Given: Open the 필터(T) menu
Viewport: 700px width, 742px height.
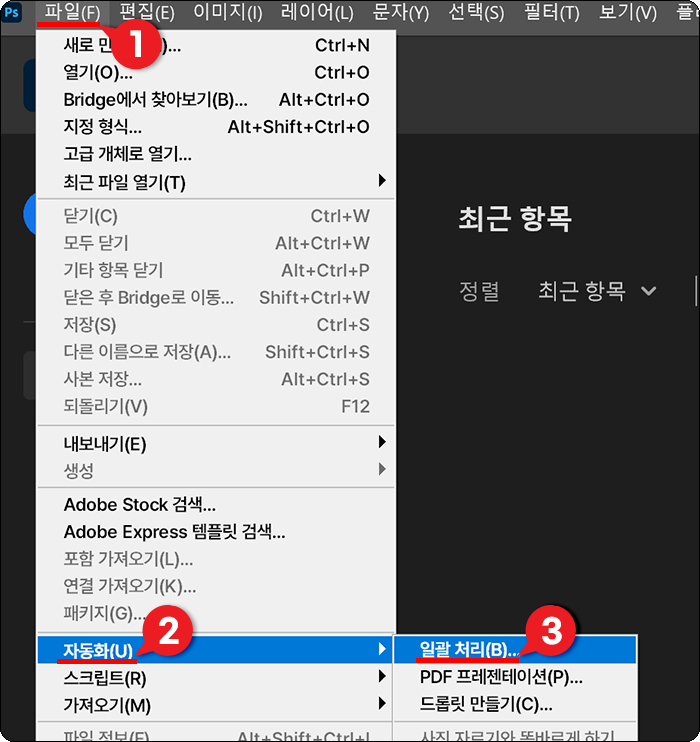Looking at the screenshot, I should click(552, 12).
